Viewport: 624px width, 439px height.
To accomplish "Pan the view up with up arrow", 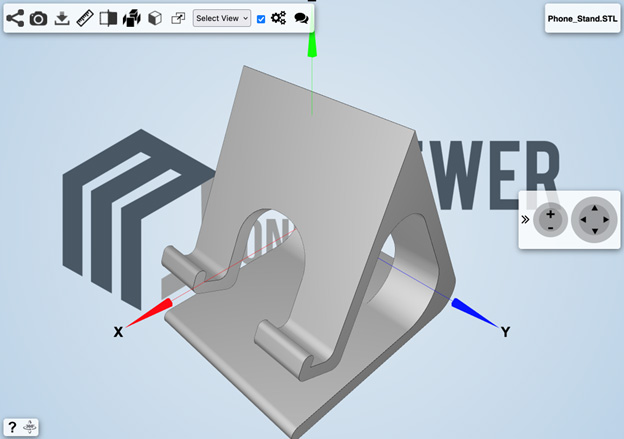I will click(594, 207).
